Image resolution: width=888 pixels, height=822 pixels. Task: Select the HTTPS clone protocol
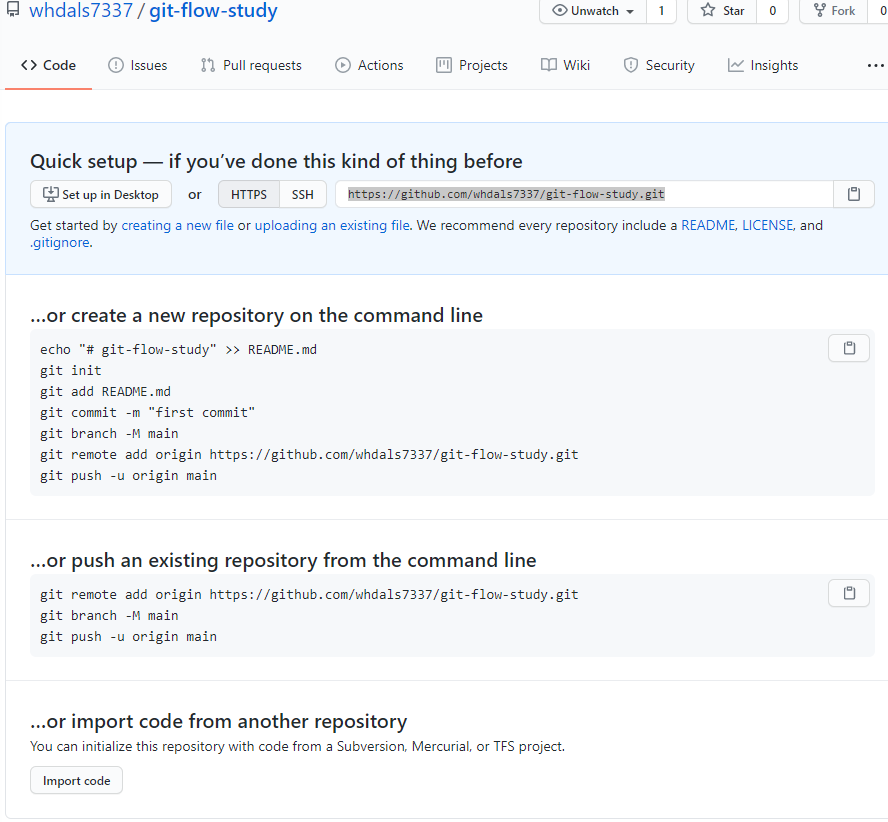(249, 194)
